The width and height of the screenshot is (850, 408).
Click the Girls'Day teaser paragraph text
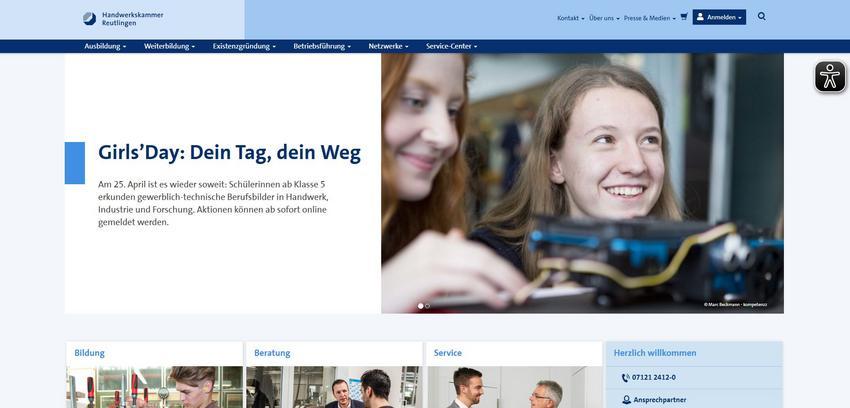pos(212,203)
